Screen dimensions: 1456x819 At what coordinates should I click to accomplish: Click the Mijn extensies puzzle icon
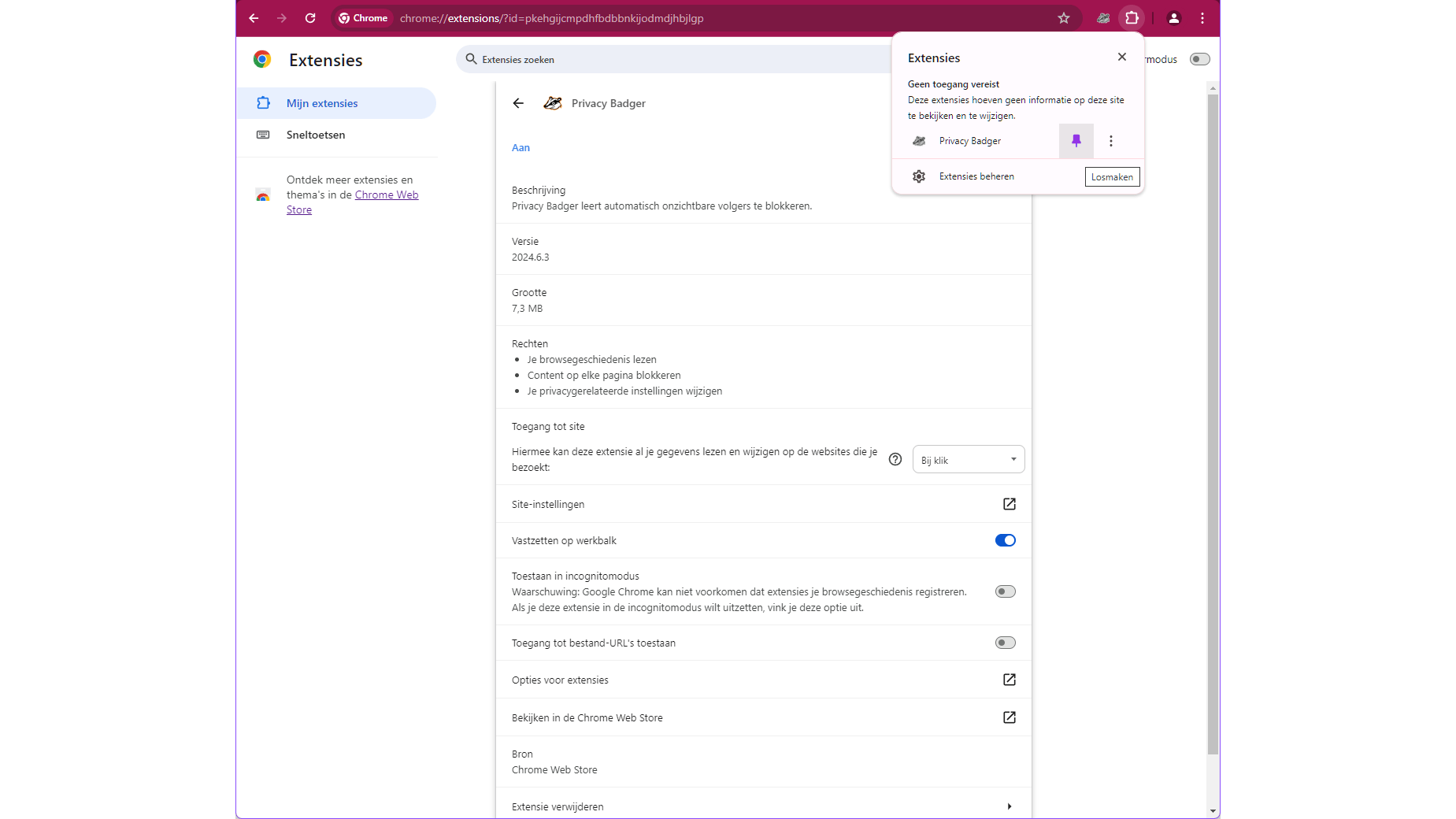point(263,103)
